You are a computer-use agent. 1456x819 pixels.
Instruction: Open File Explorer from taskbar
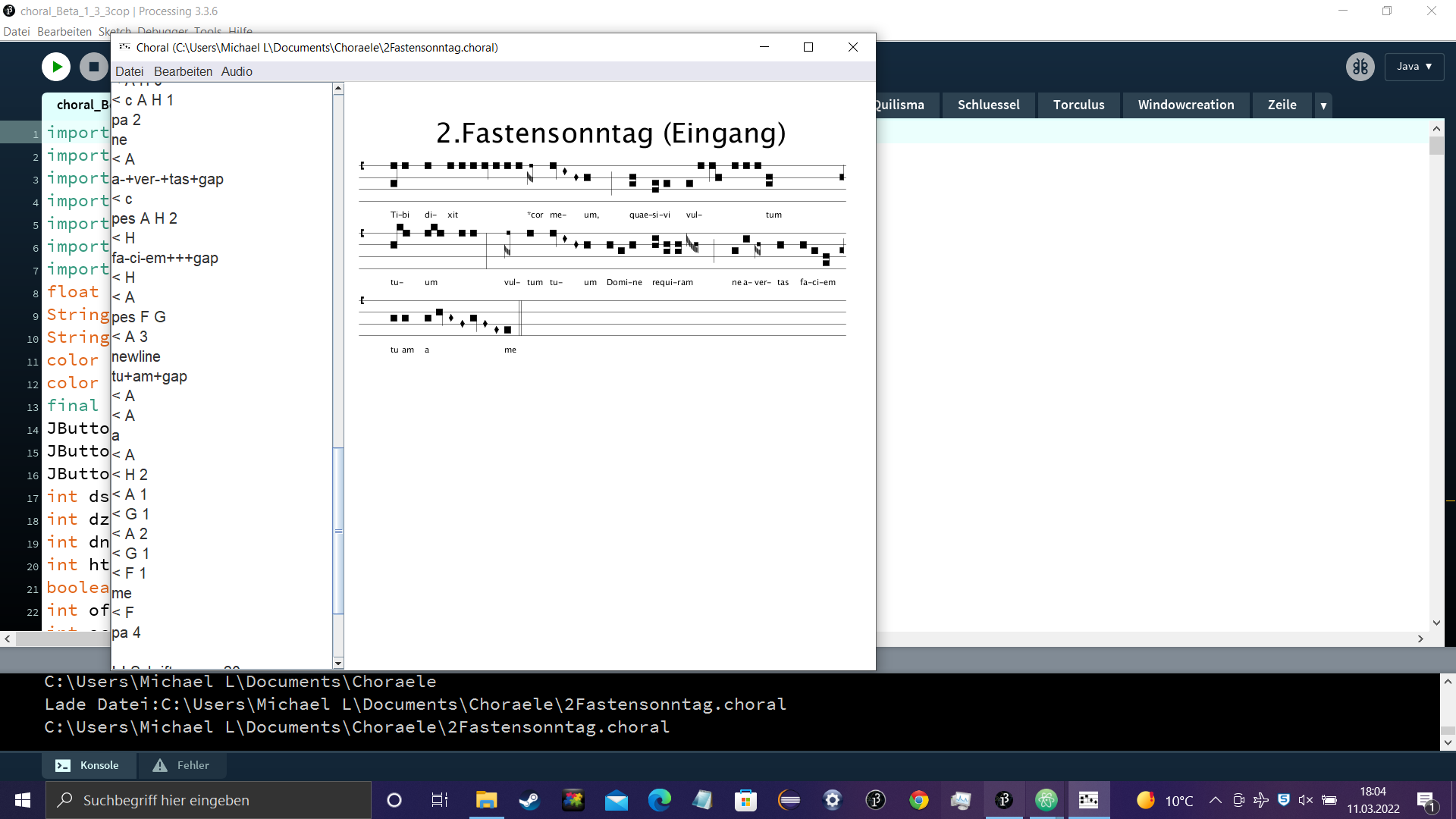tap(486, 800)
